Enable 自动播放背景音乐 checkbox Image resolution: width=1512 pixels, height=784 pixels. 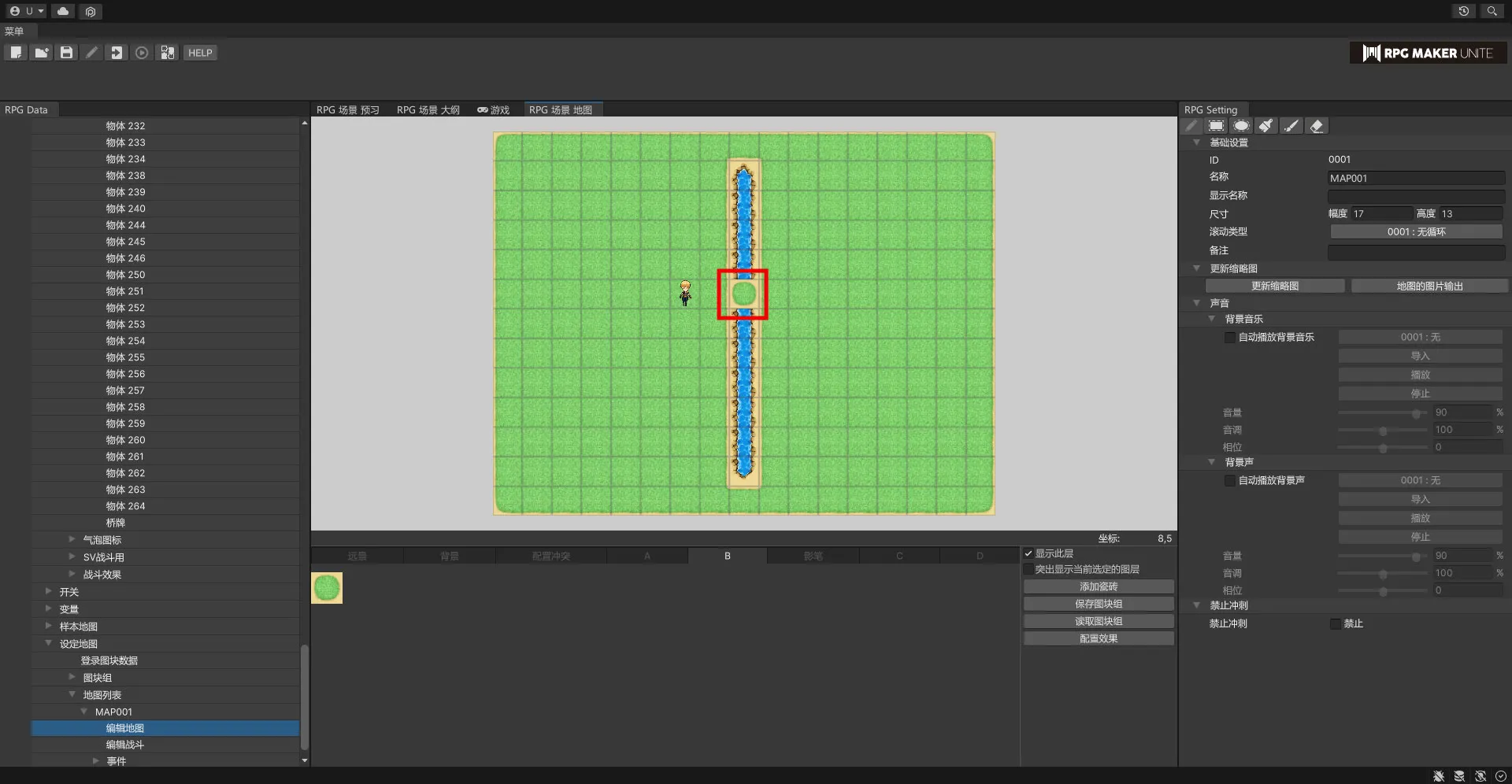(x=1230, y=337)
